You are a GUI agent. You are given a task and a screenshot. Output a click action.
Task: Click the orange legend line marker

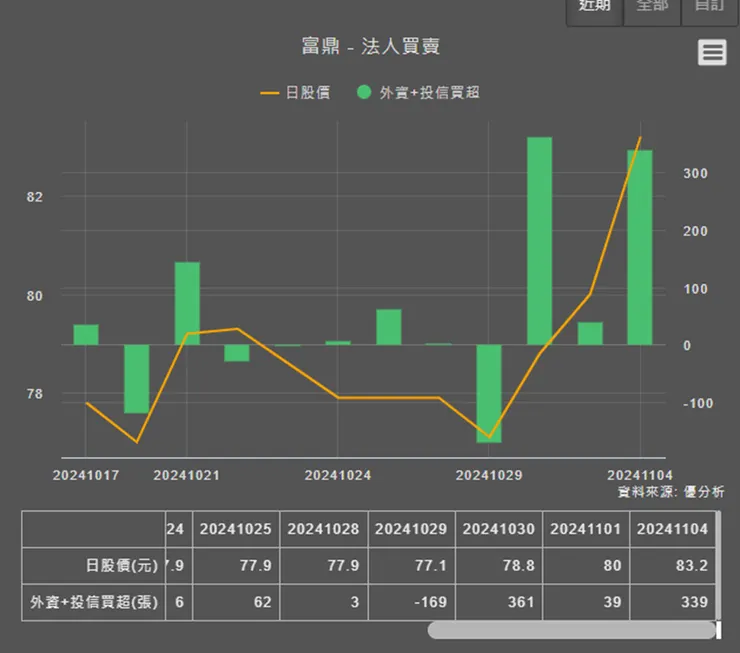point(269,93)
